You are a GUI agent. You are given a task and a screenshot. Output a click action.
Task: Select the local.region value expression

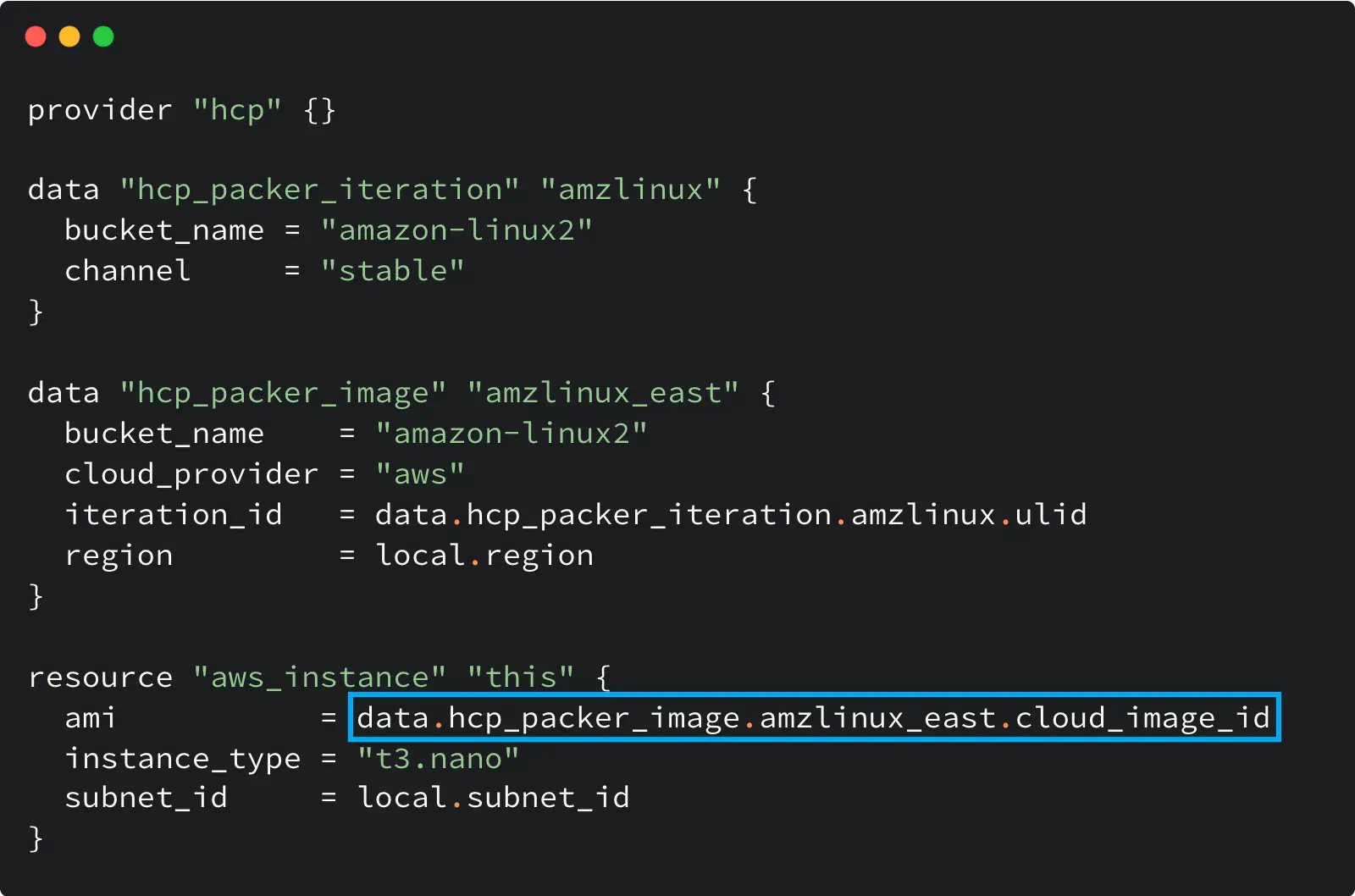[484, 555]
